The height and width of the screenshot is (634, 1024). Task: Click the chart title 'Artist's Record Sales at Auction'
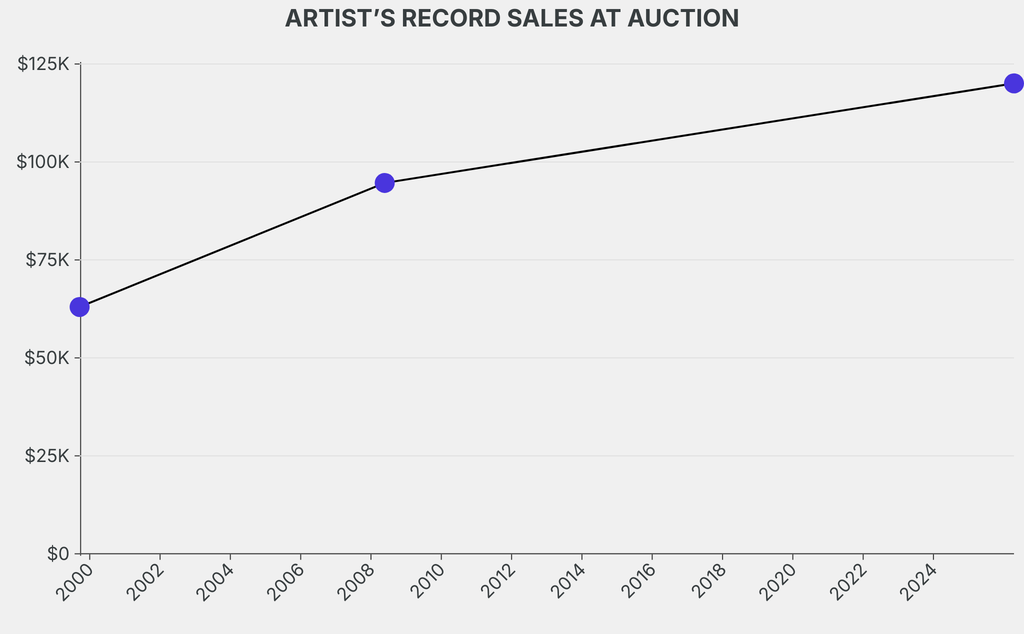(x=512, y=19)
